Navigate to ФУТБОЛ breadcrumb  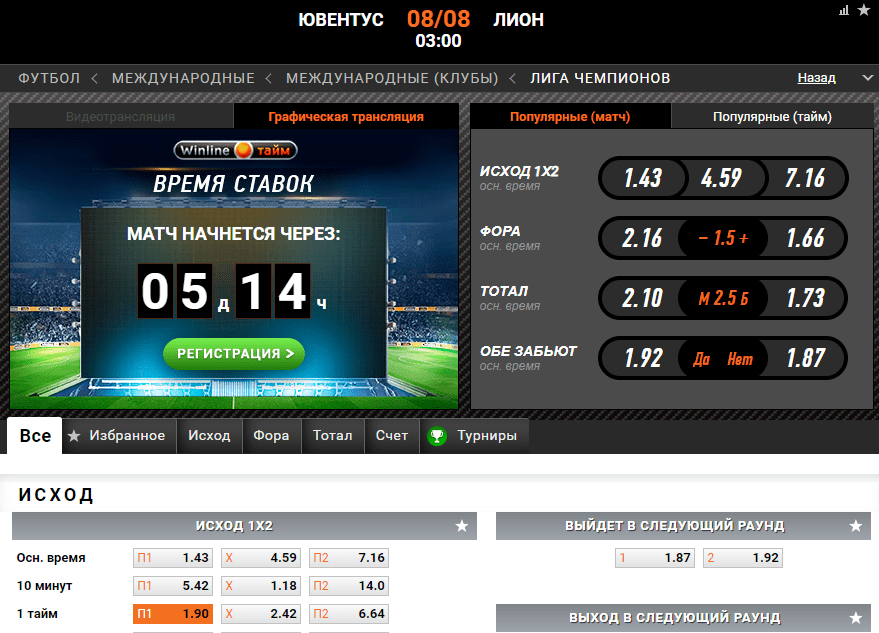click(x=49, y=78)
